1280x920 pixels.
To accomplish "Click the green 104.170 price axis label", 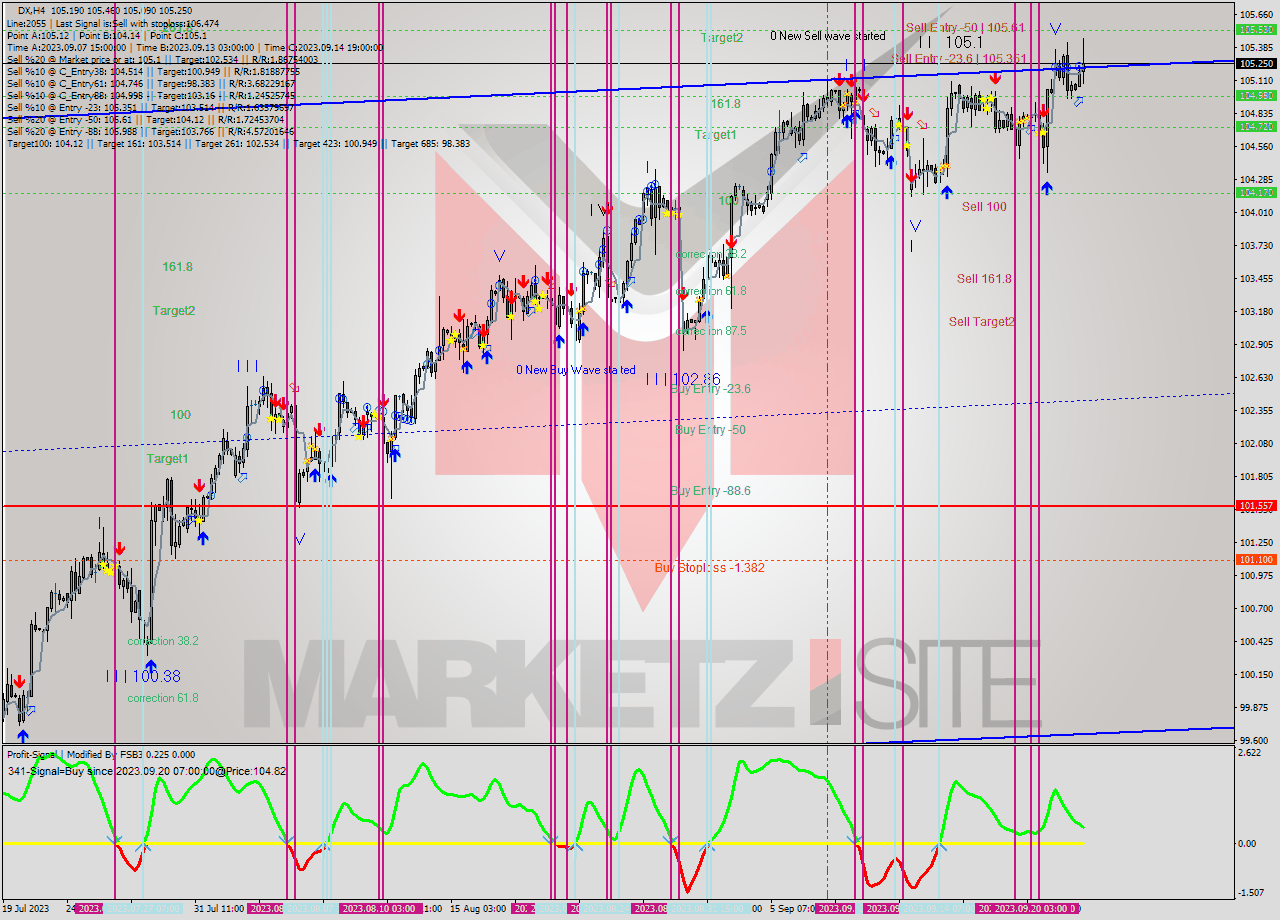I will (1256, 193).
